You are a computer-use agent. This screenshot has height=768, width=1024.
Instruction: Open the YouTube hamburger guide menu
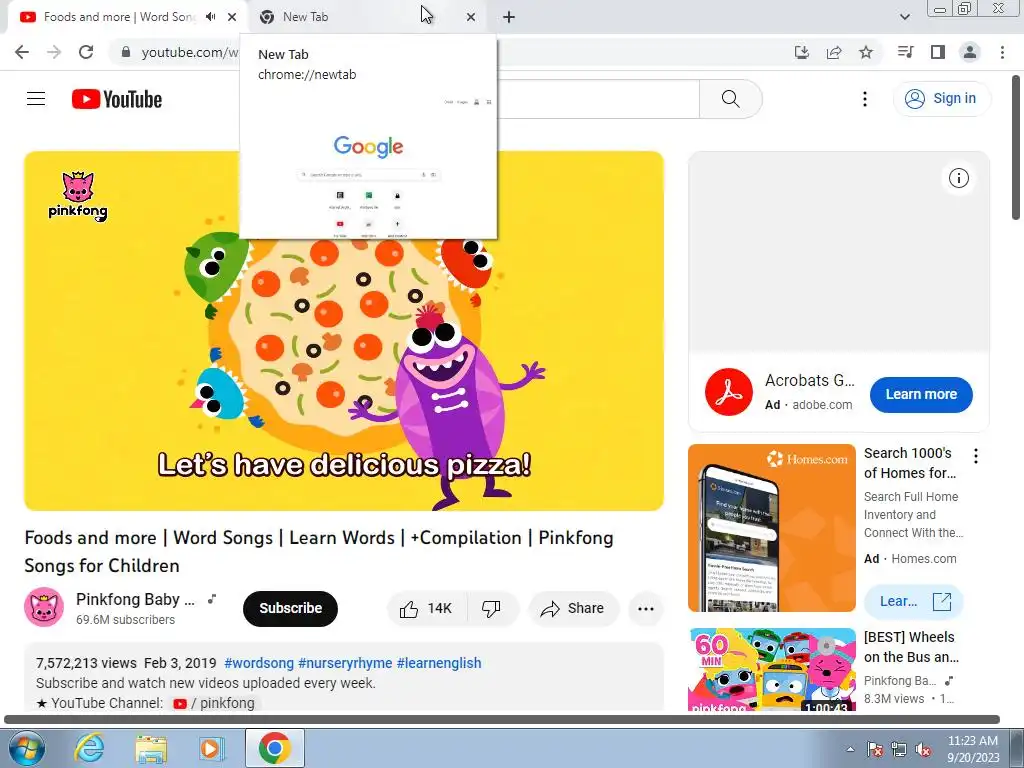[x=36, y=99]
